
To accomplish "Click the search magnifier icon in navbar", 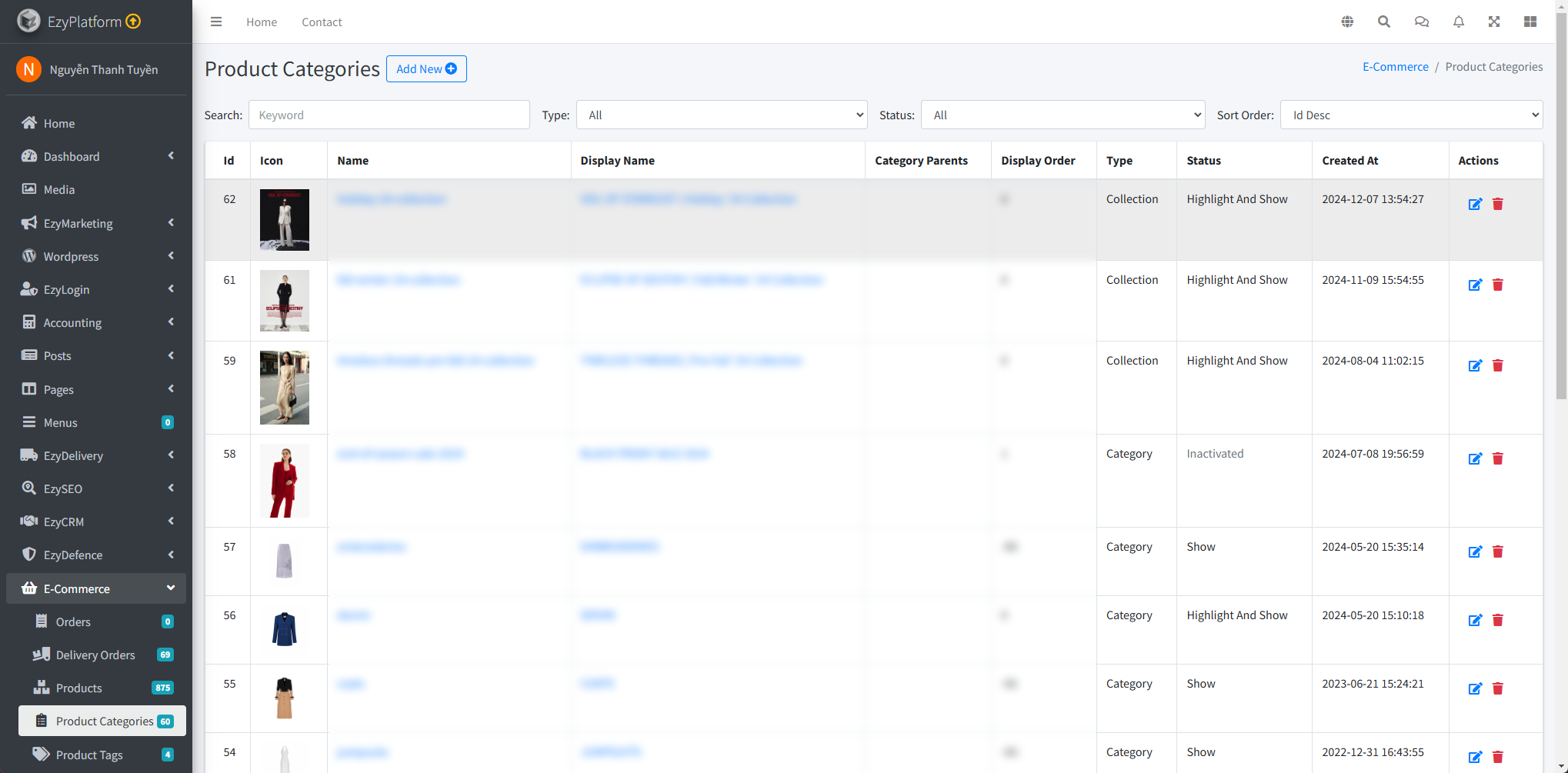I will coord(1384,22).
